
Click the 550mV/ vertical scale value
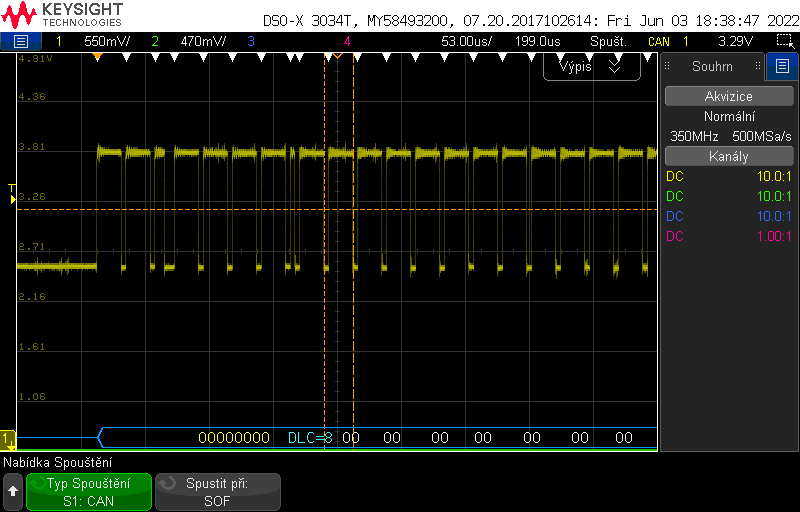pyautogui.click(x=107, y=41)
